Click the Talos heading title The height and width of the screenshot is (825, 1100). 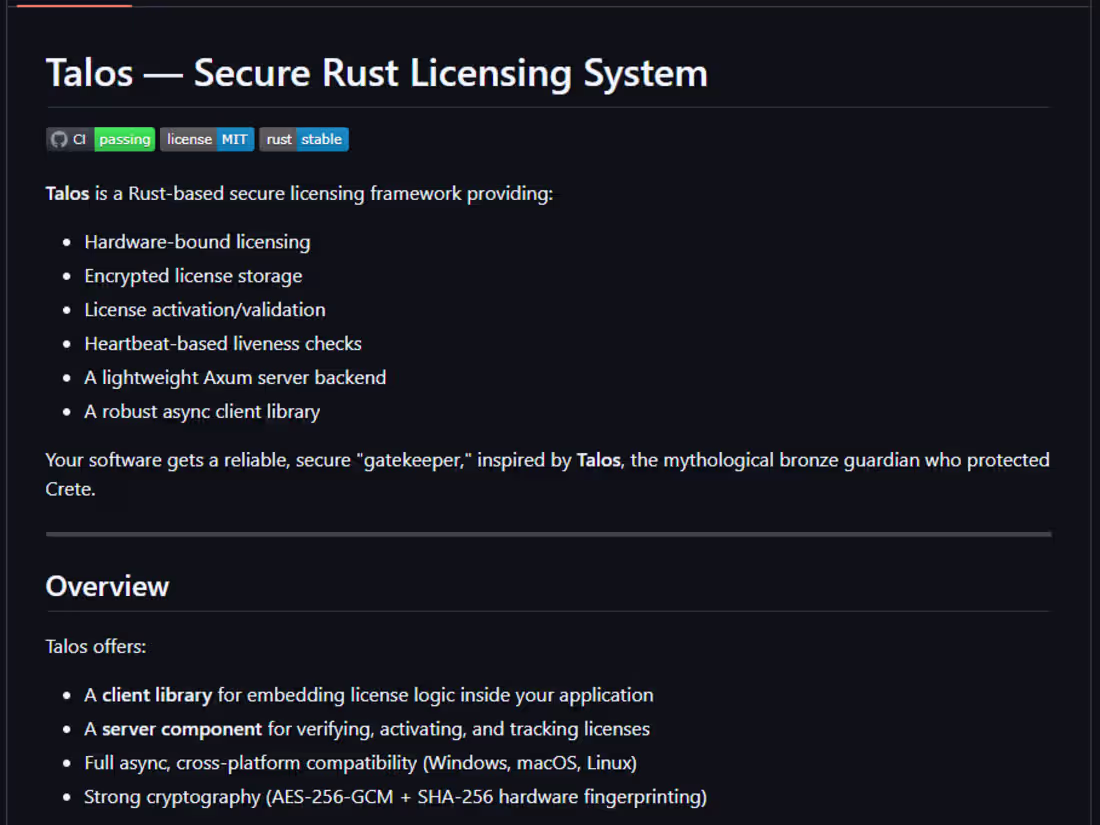point(377,72)
